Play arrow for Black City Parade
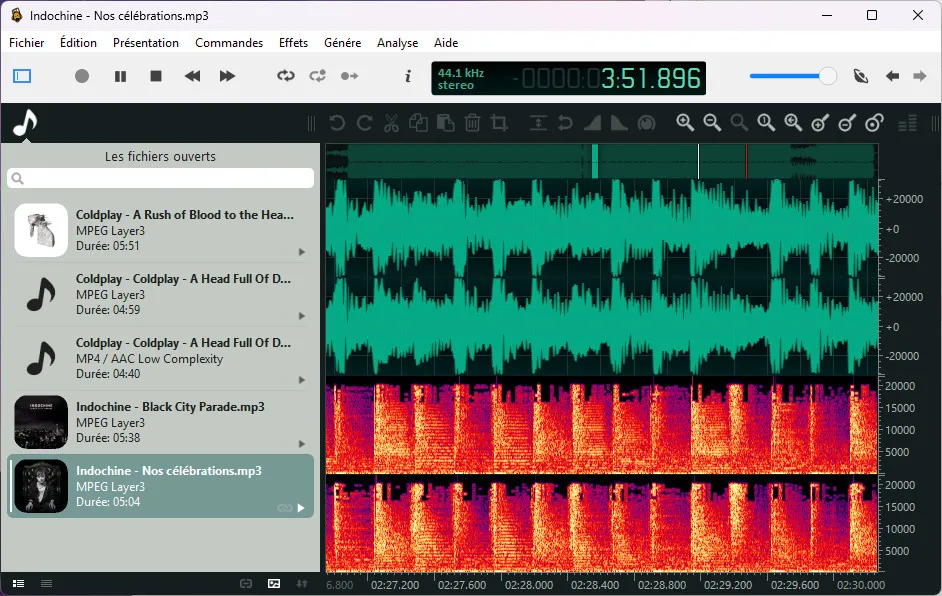The image size is (942, 596). tap(302, 444)
